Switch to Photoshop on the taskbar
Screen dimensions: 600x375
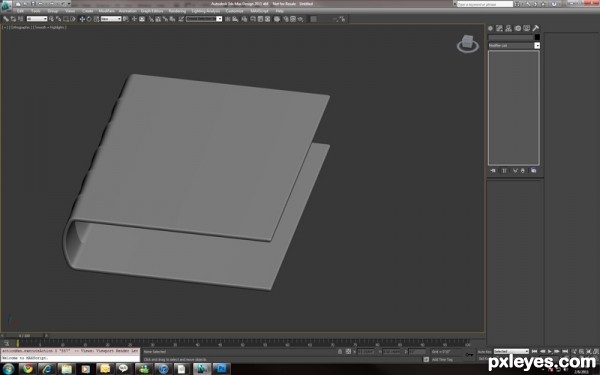click(x=221, y=369)
